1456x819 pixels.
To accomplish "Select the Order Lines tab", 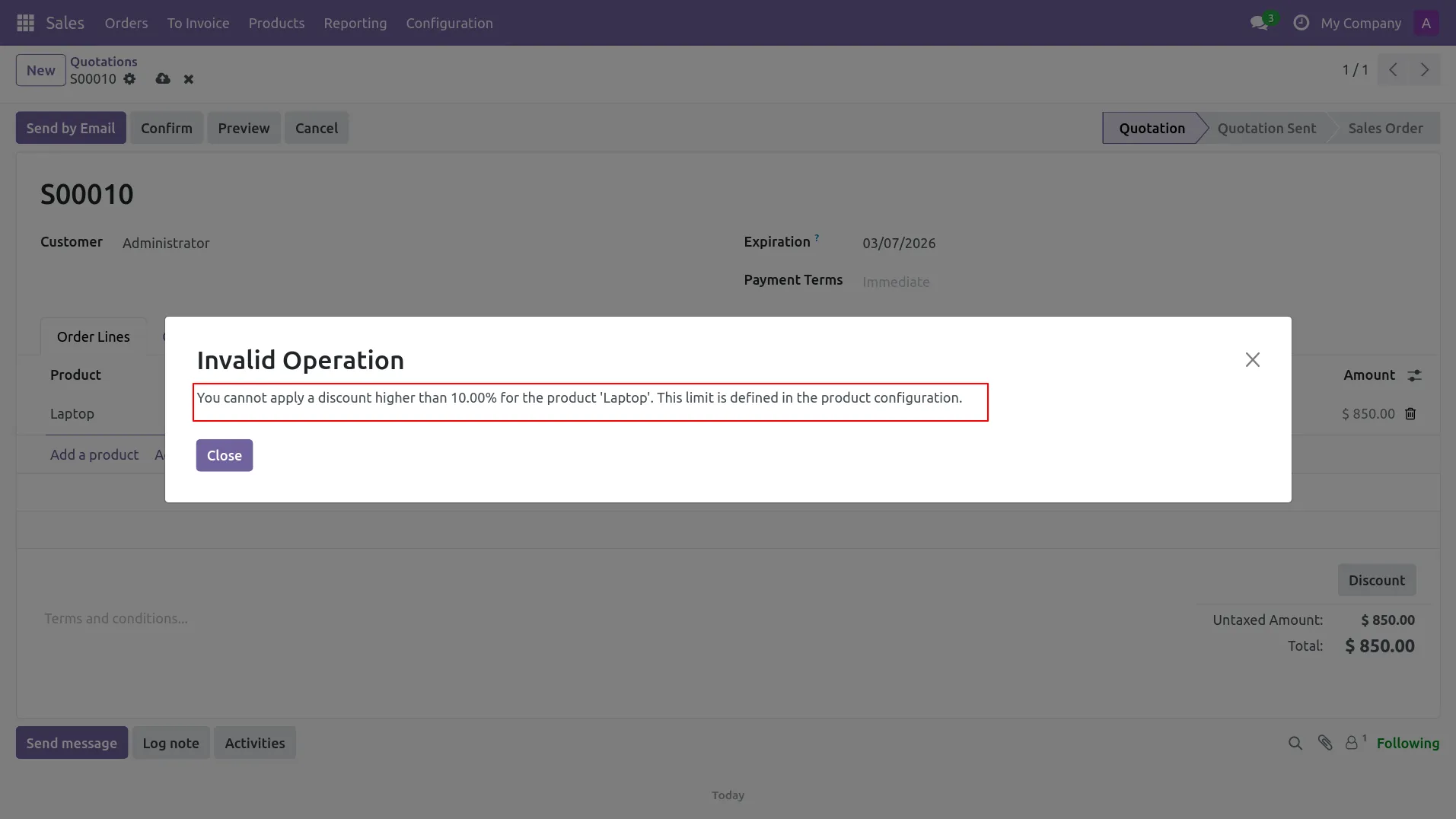I will coord(94,336).
